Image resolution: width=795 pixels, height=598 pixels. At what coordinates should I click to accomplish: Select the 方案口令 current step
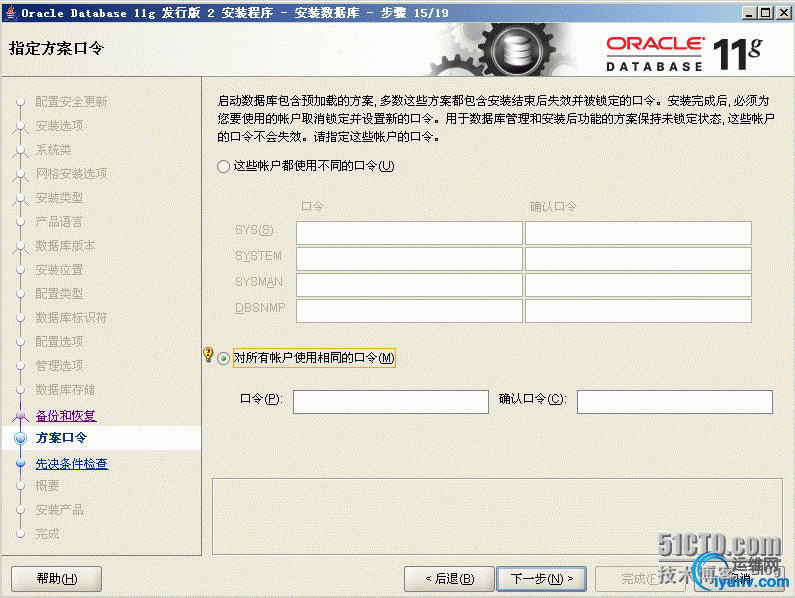61,438
